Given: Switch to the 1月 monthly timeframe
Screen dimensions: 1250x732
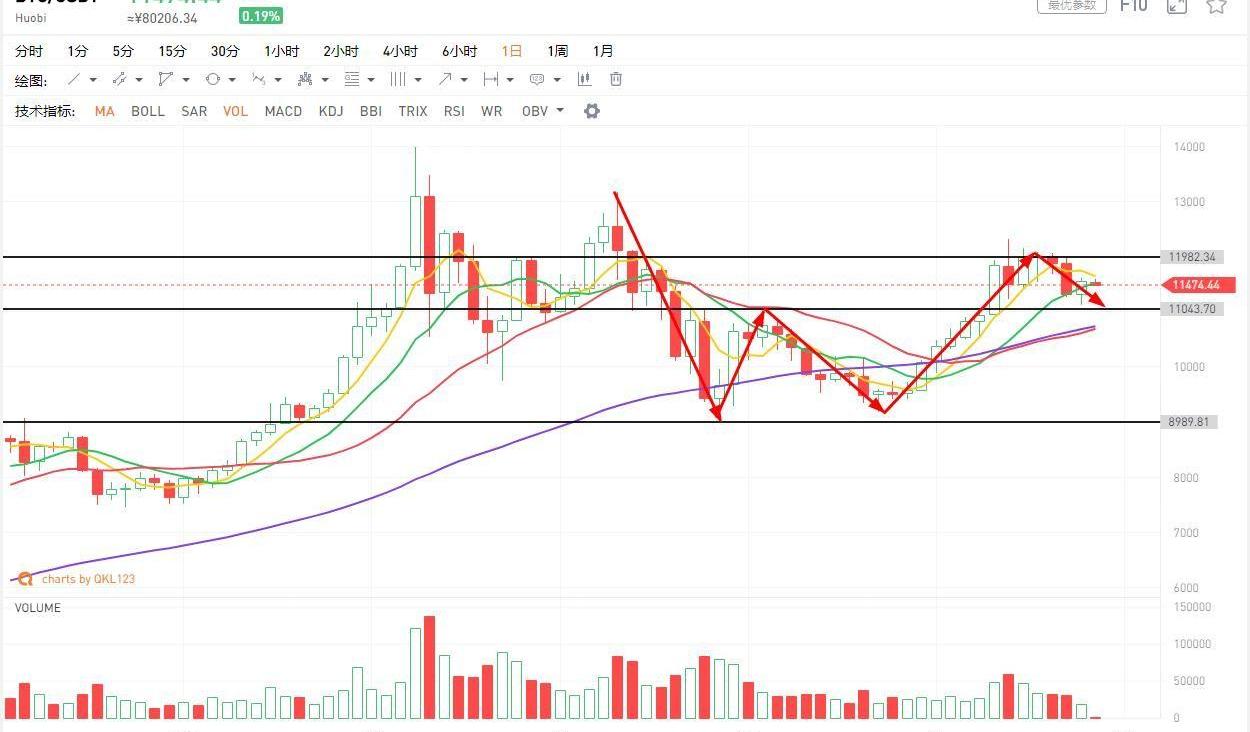Looking at the screenshot, I should tap(603, 51).
